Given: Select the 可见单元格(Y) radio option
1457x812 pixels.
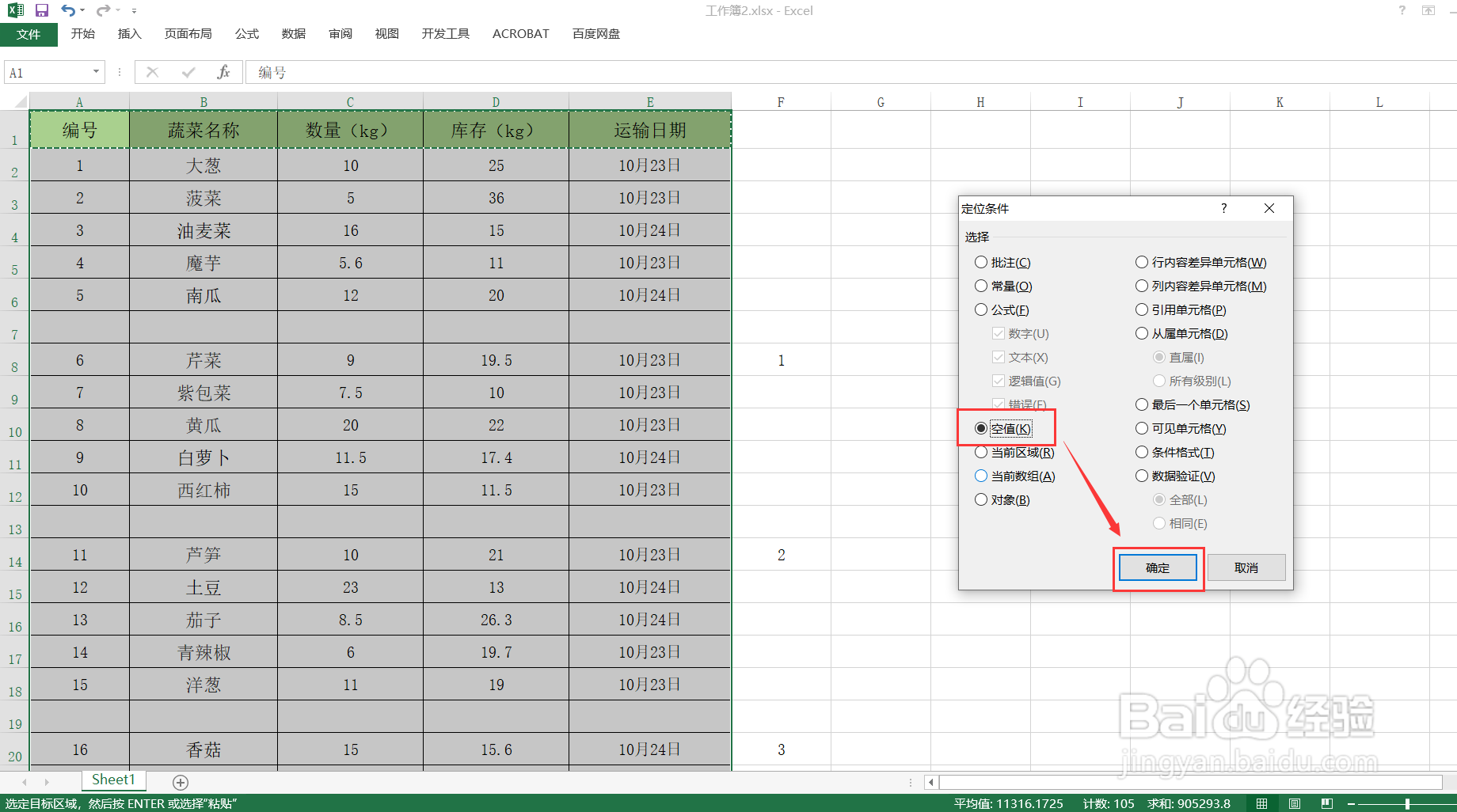Looking at the screenshot, I should click(1181, 428).
